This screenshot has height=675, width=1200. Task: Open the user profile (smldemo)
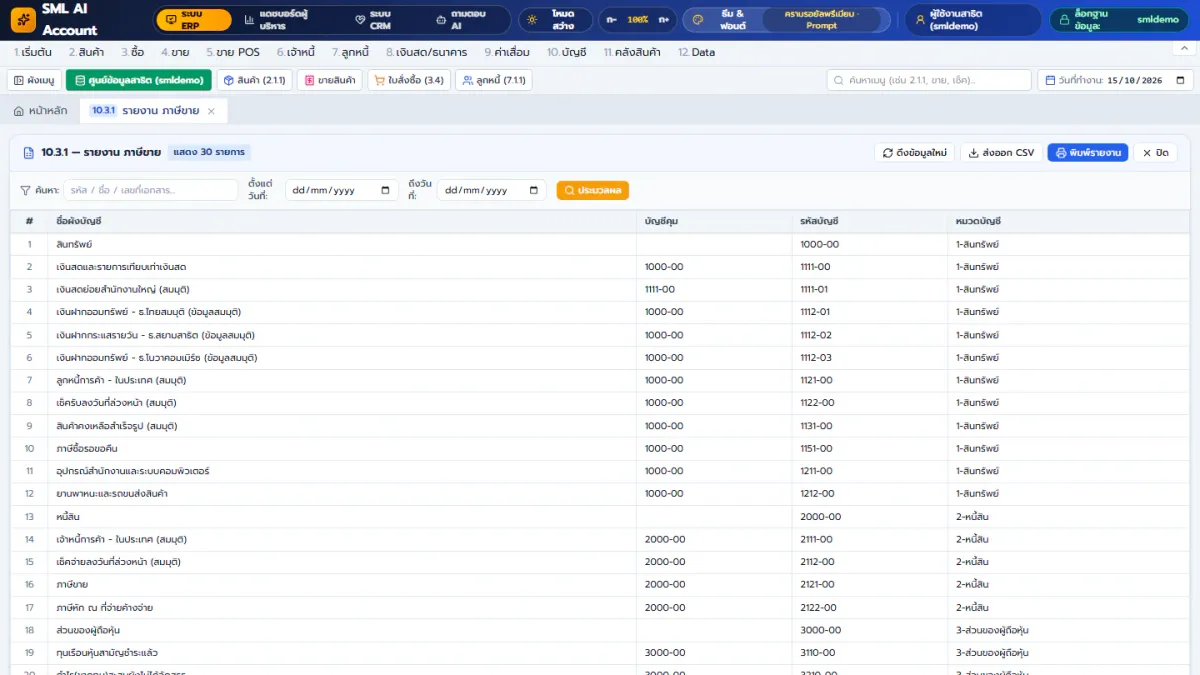coord(973,20)
